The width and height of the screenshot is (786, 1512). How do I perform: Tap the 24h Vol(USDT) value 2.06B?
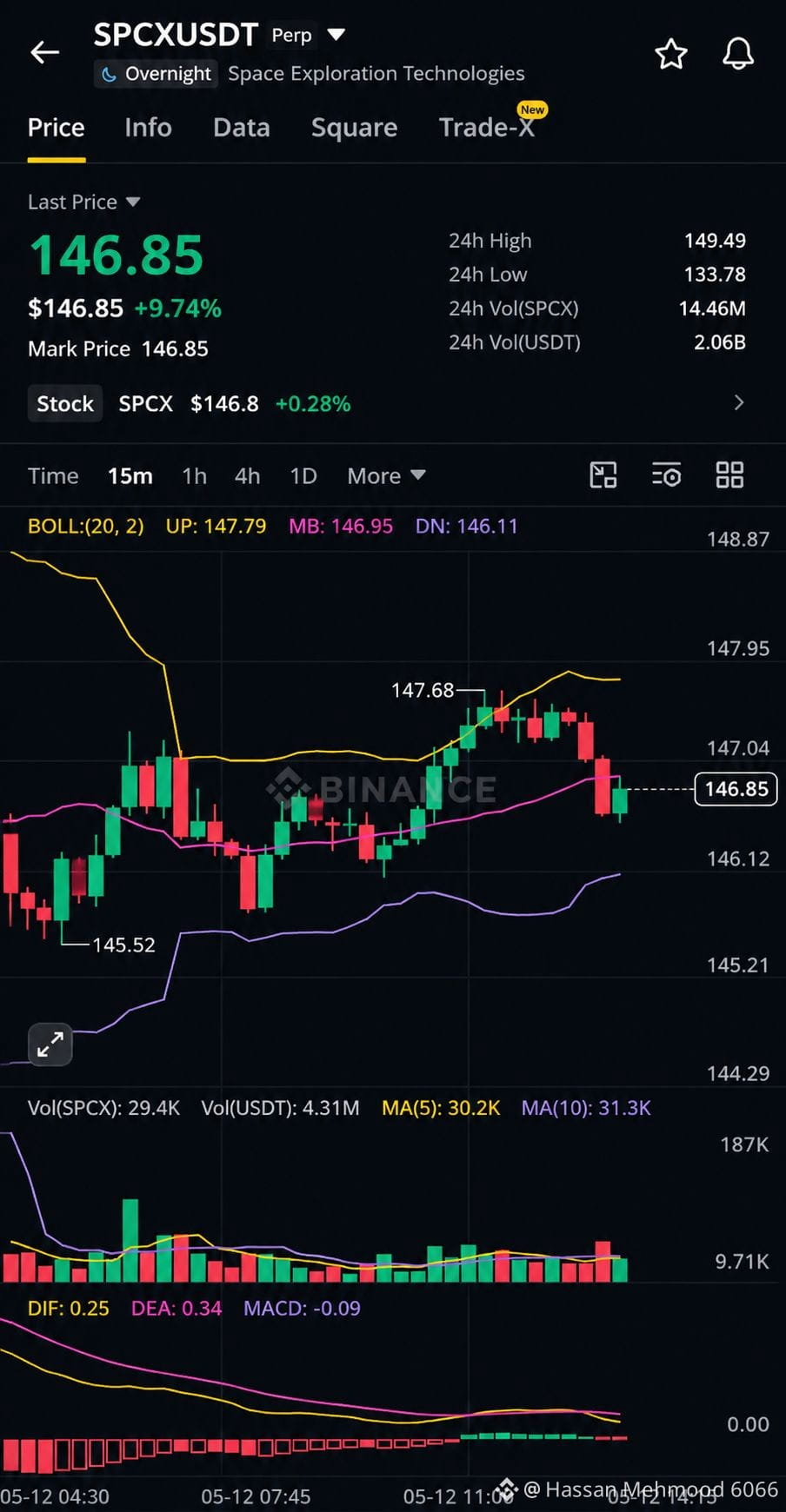coord(720,342)
